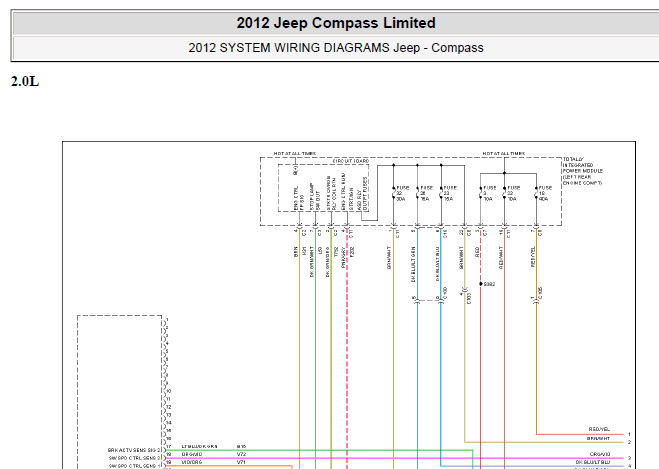Click 'VIO/ORG' label at pin 19
This screenshot has height=469, width=659.
click(x=192, y=462)
